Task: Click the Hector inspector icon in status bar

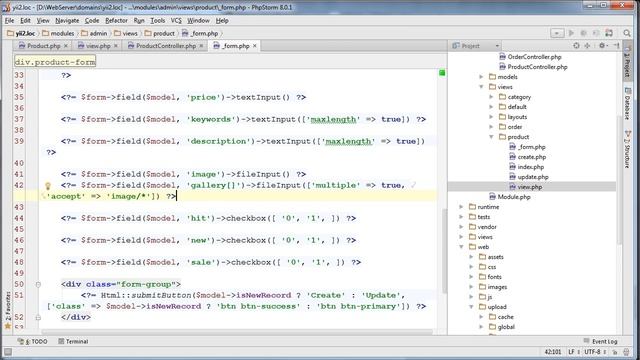Action: 627,352
